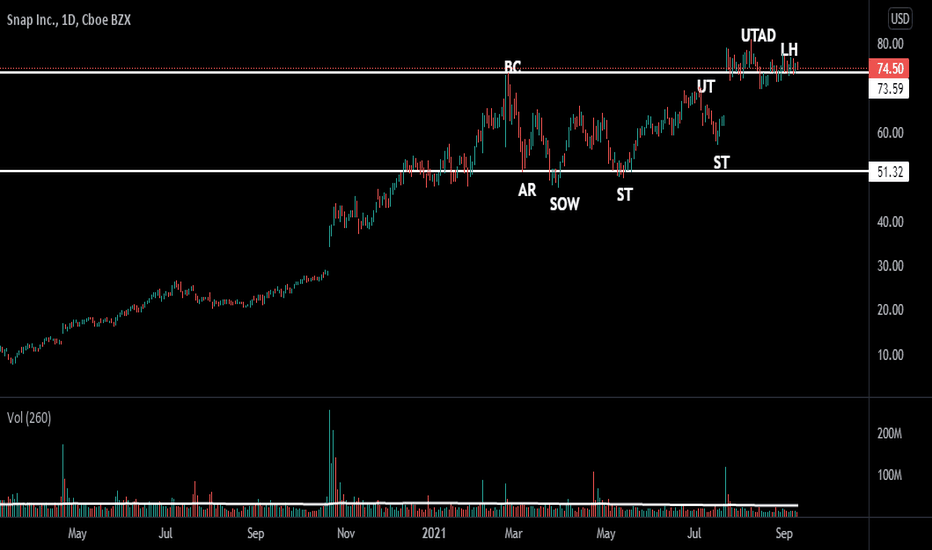Click the Mar time axis label

coord(513,533)
